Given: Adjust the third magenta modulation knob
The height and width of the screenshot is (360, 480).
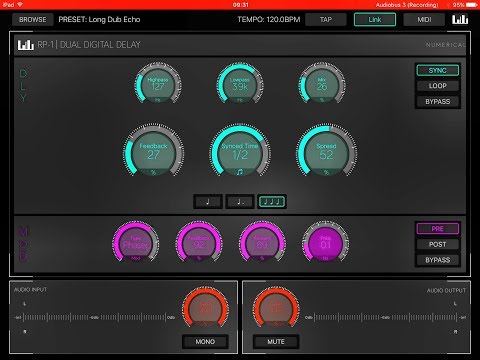Looking at the screenshot, I should click(x=262, y=243).
